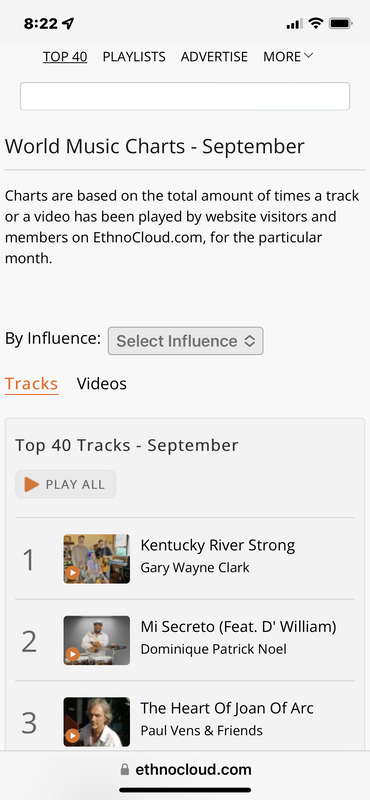Tap the location arrow next to the time
This screenshot has width=370, height=800.
[68, 23]
